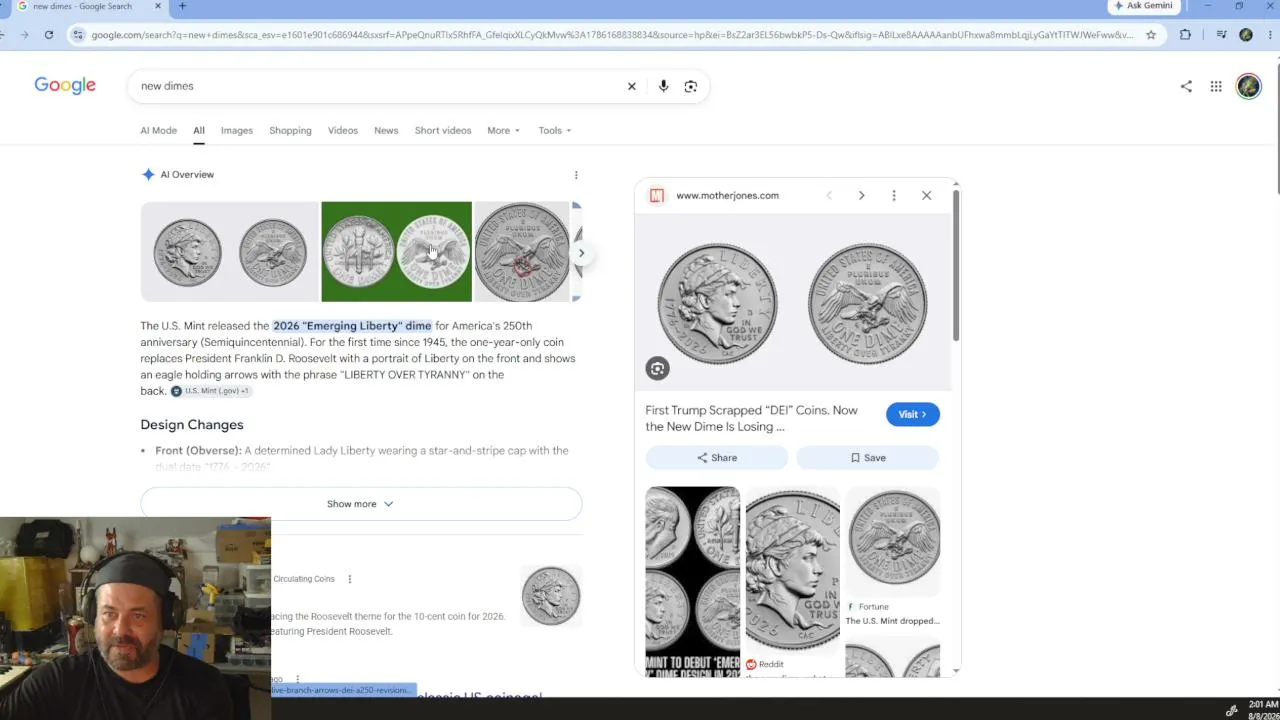This screenshot has width=1280, height=720.
Task: Open the browser Extensions menu
Action: point(1185,34)
